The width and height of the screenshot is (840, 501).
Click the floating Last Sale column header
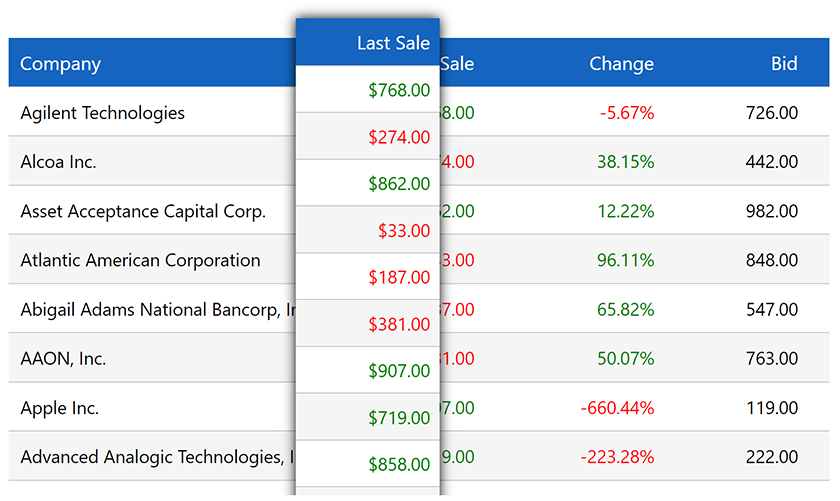(x=393, y=43)
